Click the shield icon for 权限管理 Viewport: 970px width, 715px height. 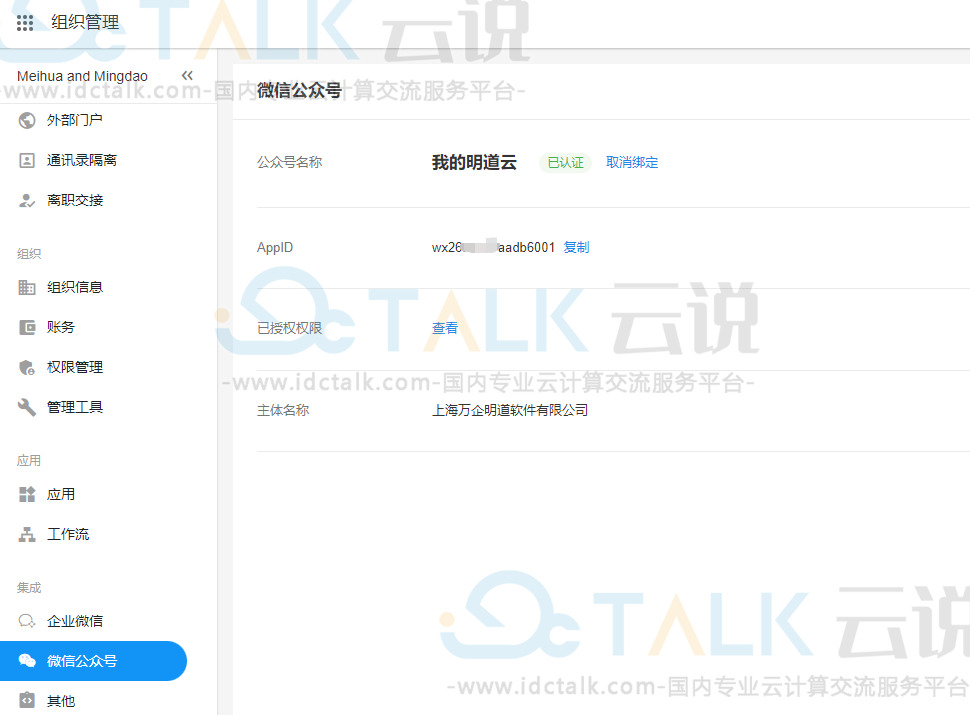(x=27, y=367)
